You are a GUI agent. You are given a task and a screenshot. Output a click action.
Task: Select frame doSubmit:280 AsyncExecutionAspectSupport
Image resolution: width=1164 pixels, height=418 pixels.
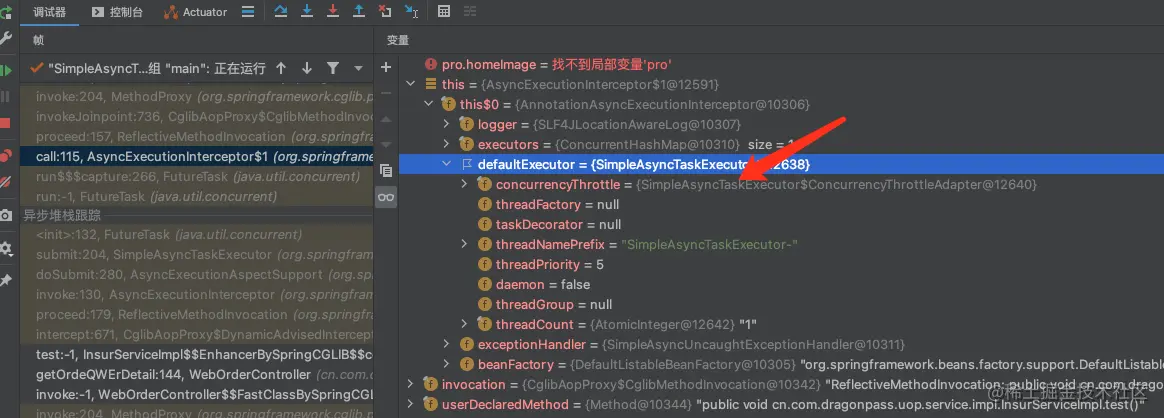[196, 275]
